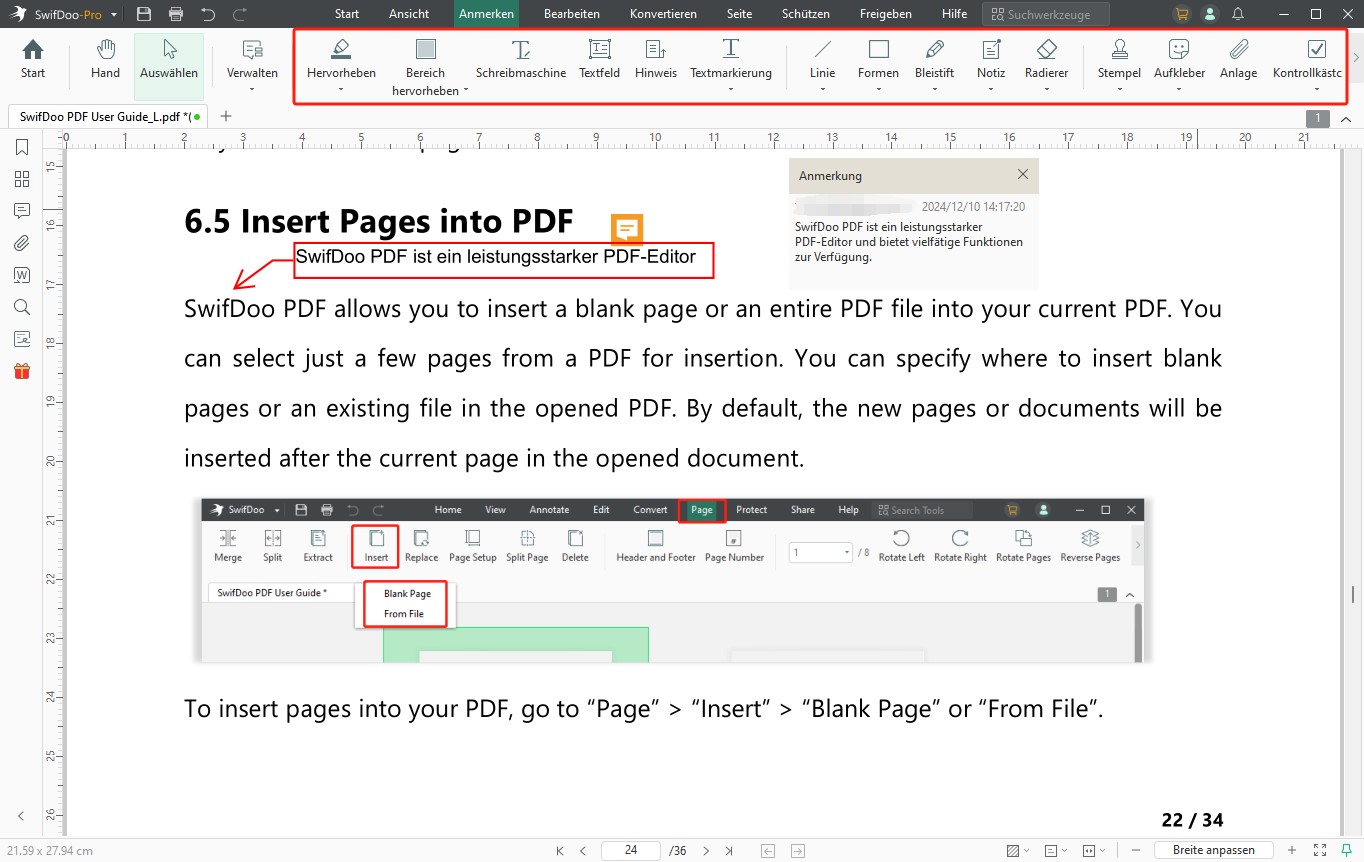
Task: Open the Word export panel in sidebar
Action: pyautogui.click(x=22, y=275)
